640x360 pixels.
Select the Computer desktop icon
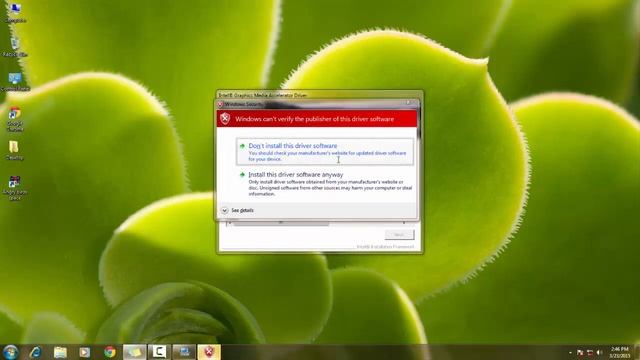point(15,13)
